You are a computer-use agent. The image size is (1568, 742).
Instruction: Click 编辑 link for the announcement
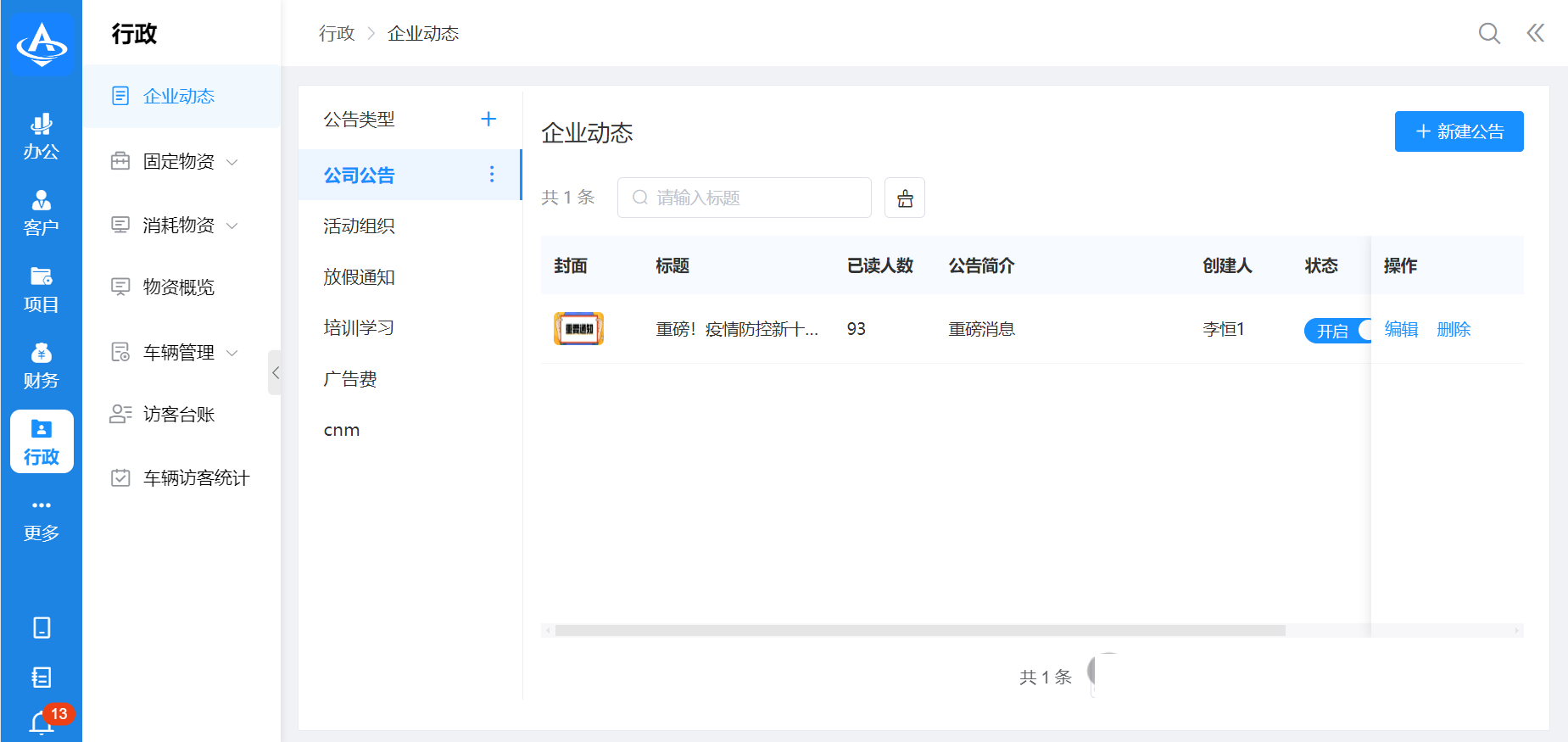coord(1401,329)
